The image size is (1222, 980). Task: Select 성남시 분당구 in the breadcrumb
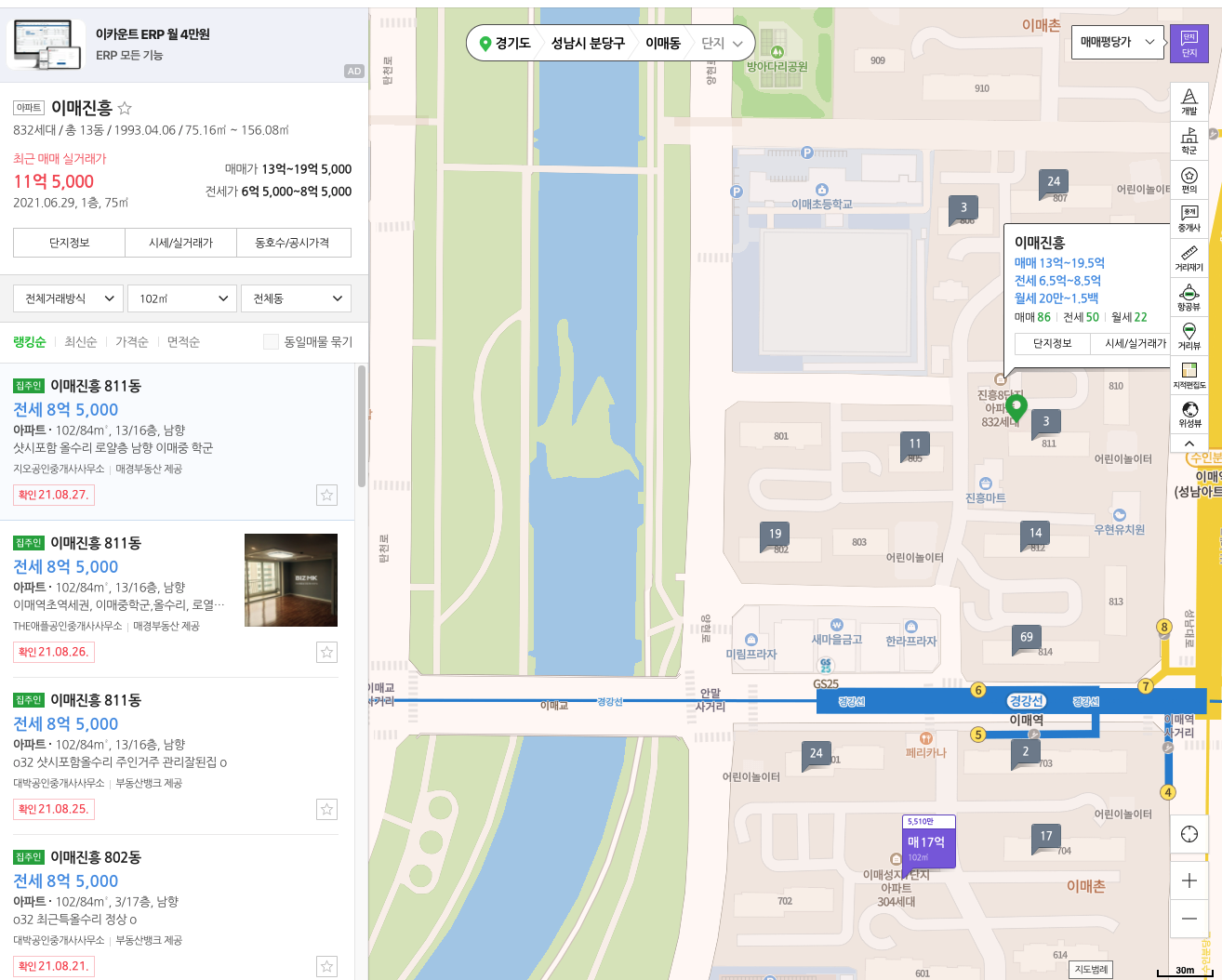point(588,44)
